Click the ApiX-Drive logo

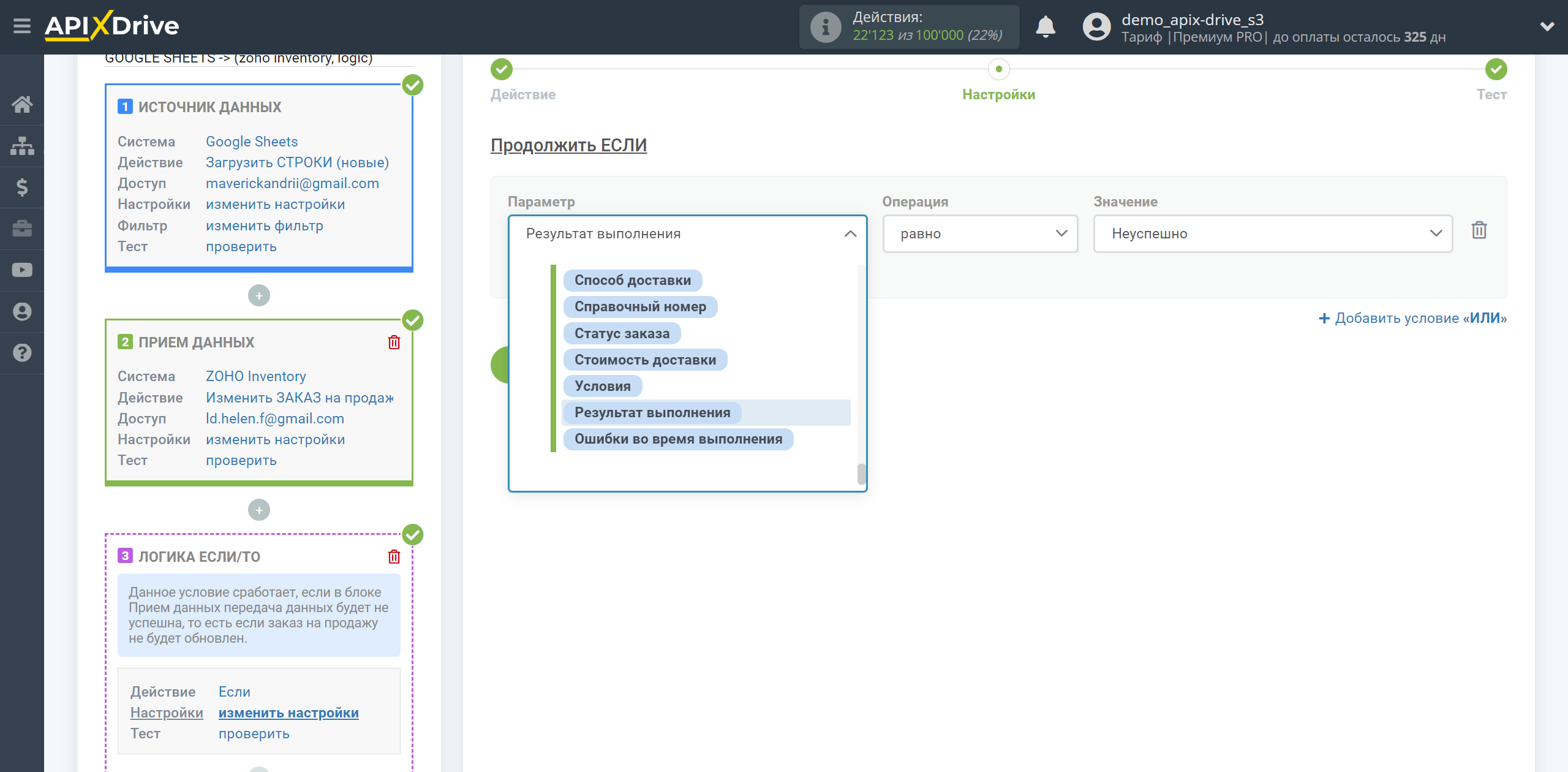[111, 26]
